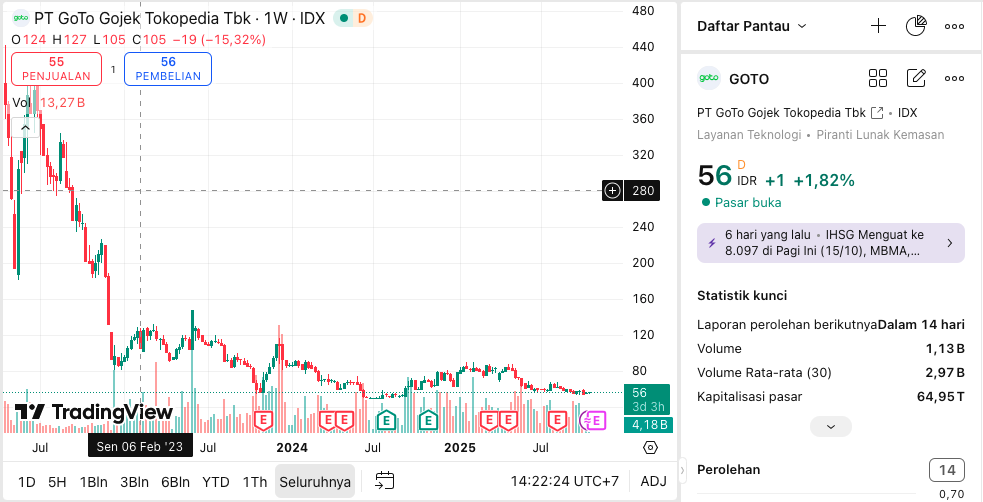Click the green earnings E marker left of 2025

[428, 419]
